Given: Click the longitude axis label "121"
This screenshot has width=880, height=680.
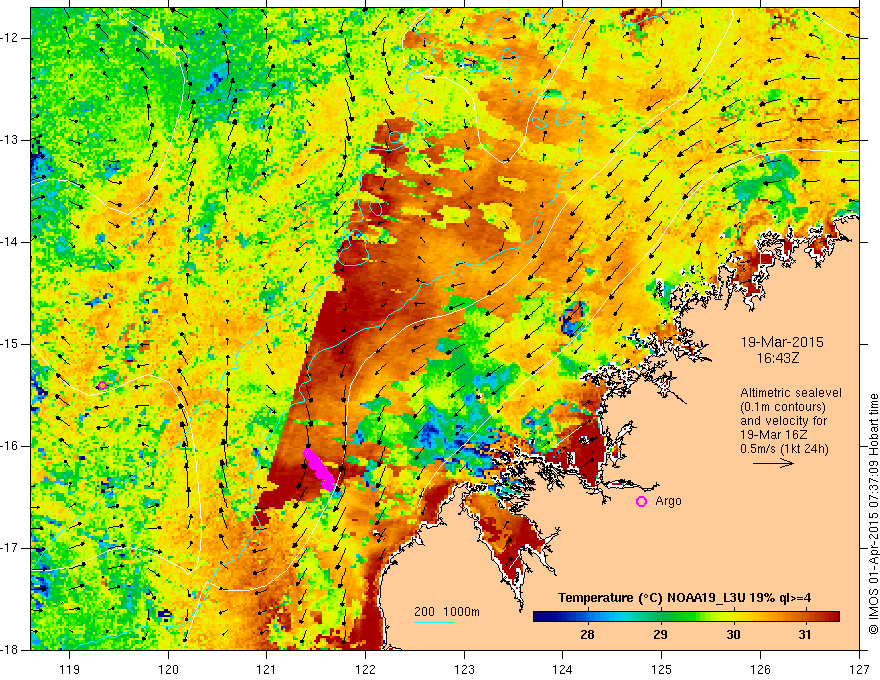Looking at the screenshot, I should click(x=267, y=669).
